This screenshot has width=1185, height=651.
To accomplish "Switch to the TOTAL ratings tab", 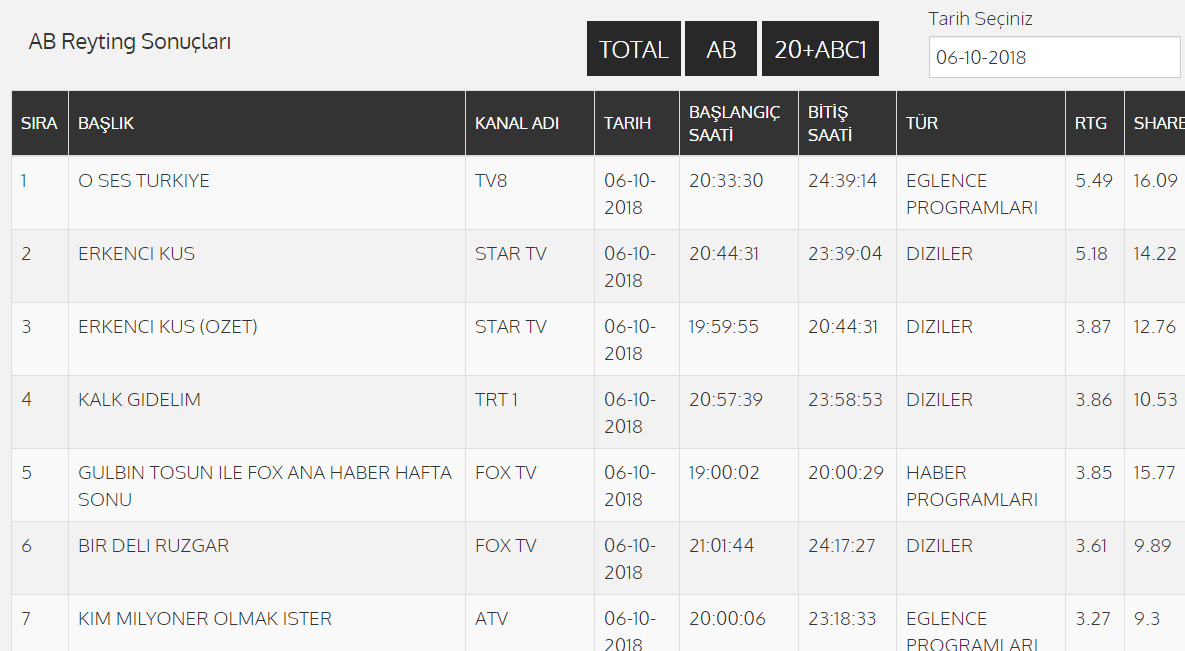I will (633, 49).
